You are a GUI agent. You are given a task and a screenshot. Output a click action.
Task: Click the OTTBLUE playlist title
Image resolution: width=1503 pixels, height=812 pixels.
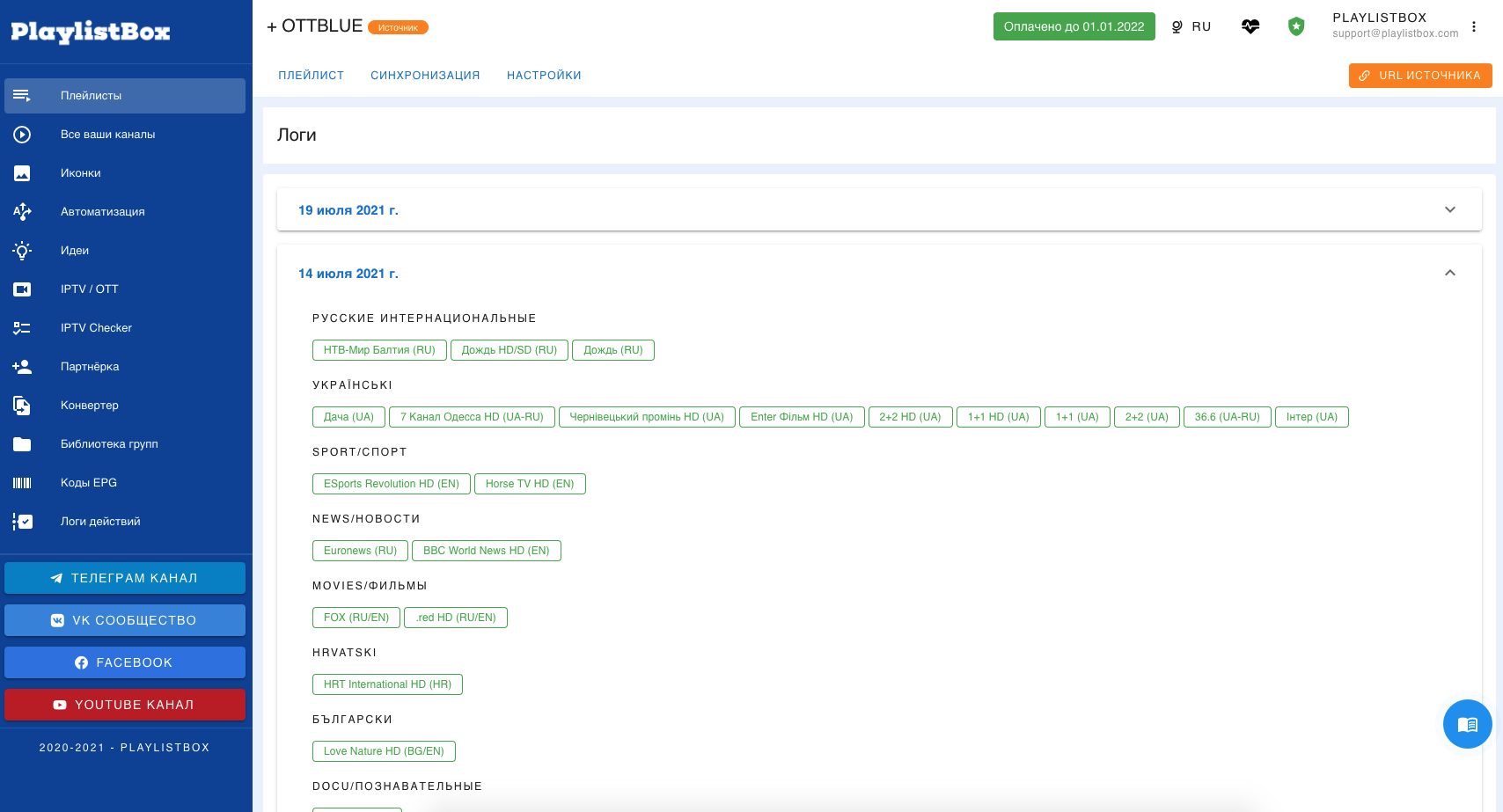tap(322, 26)
